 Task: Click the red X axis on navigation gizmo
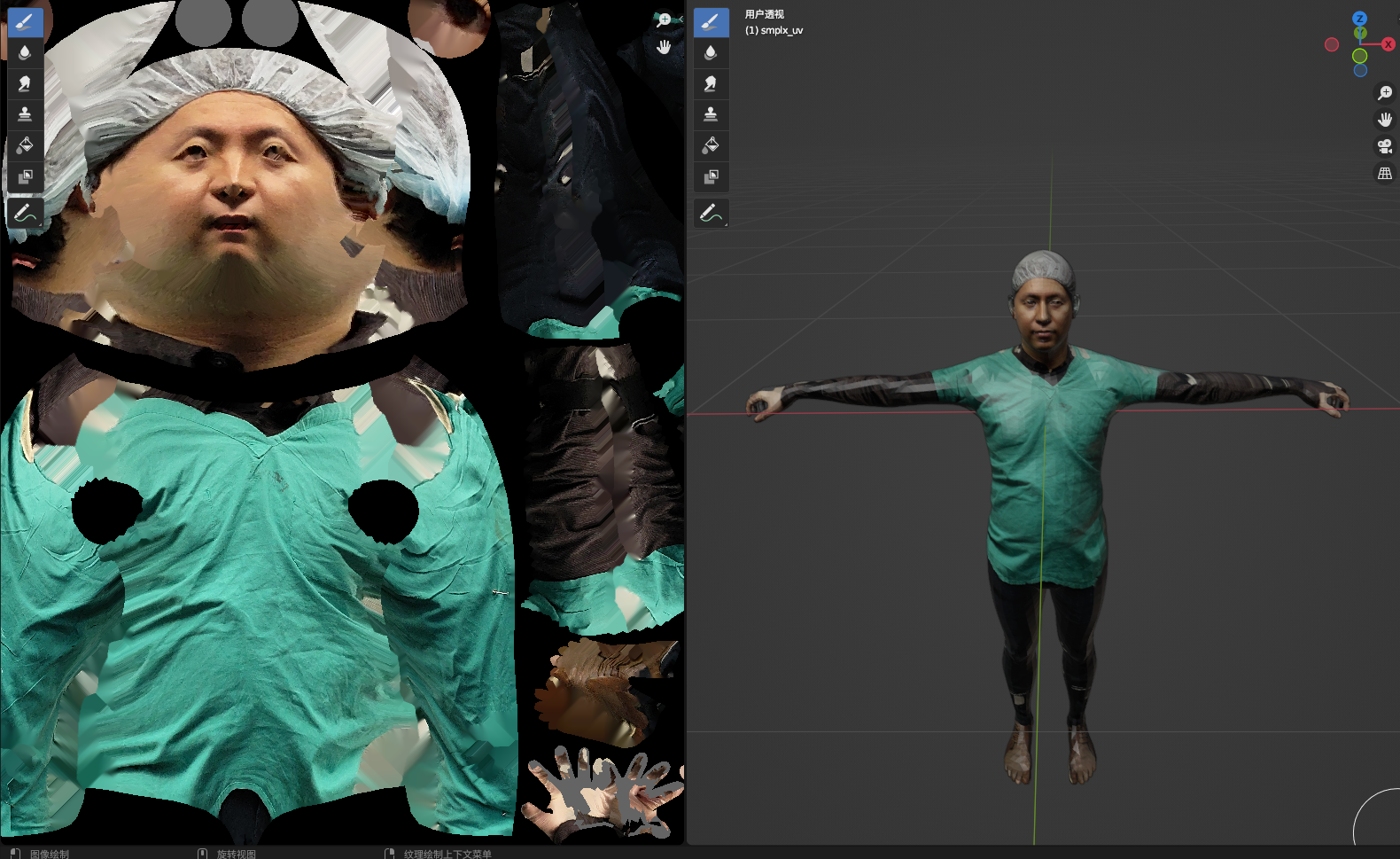click(1388, 44)
